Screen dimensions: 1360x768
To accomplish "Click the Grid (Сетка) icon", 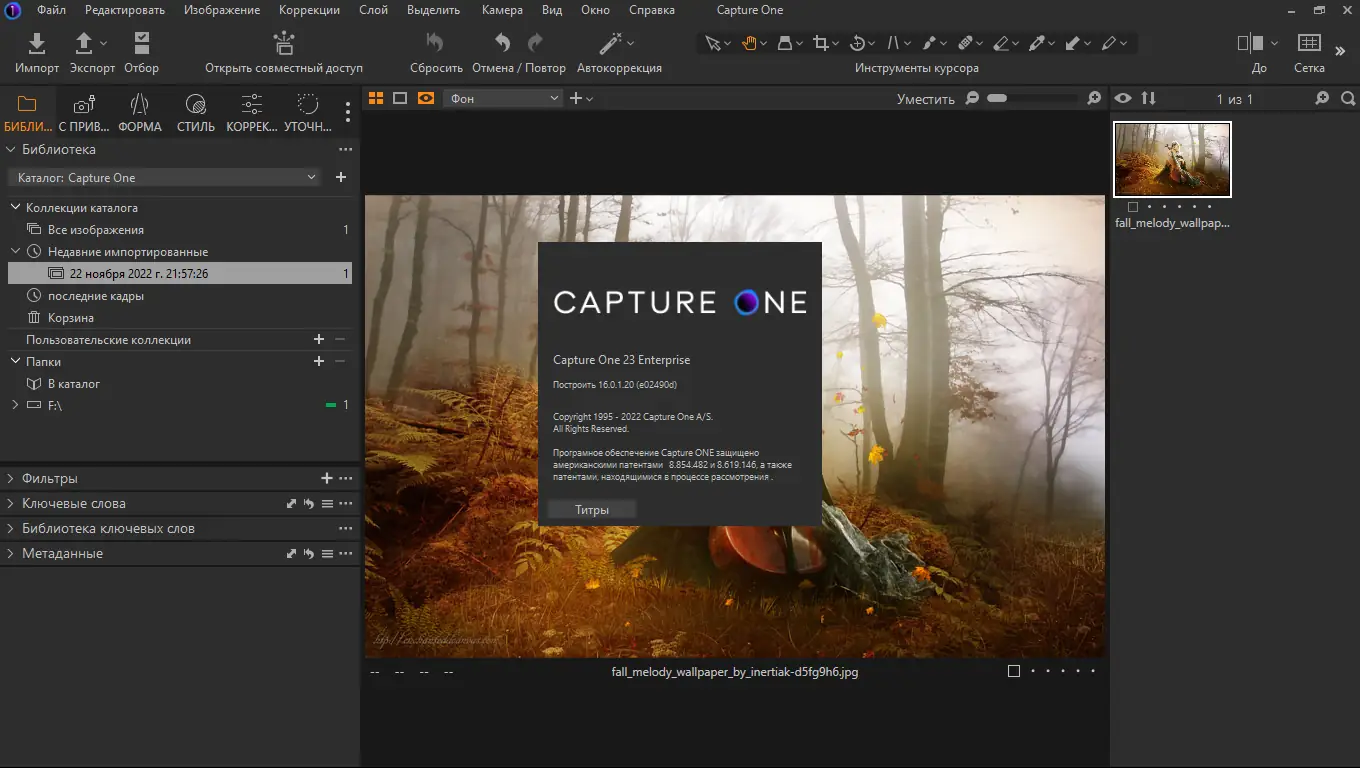I will pyautogui.click(x=1308, y=43).
